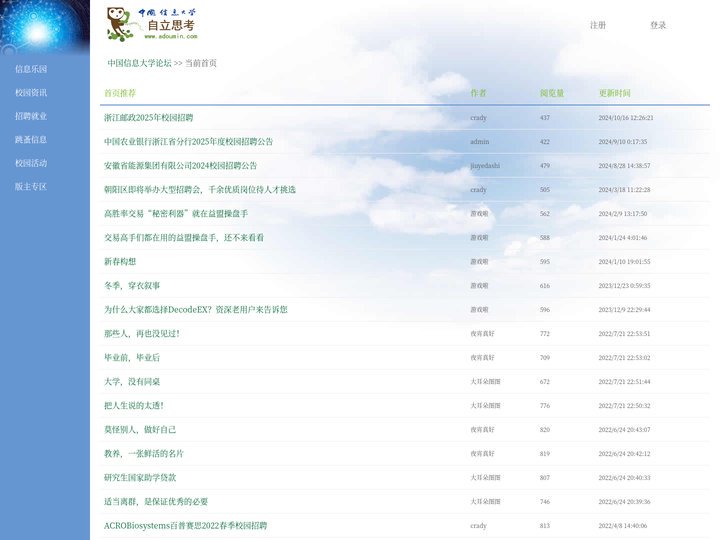Click timestamp 2024/8/28 14:38:57
This screenshot has height=540, width=720.
624,165
